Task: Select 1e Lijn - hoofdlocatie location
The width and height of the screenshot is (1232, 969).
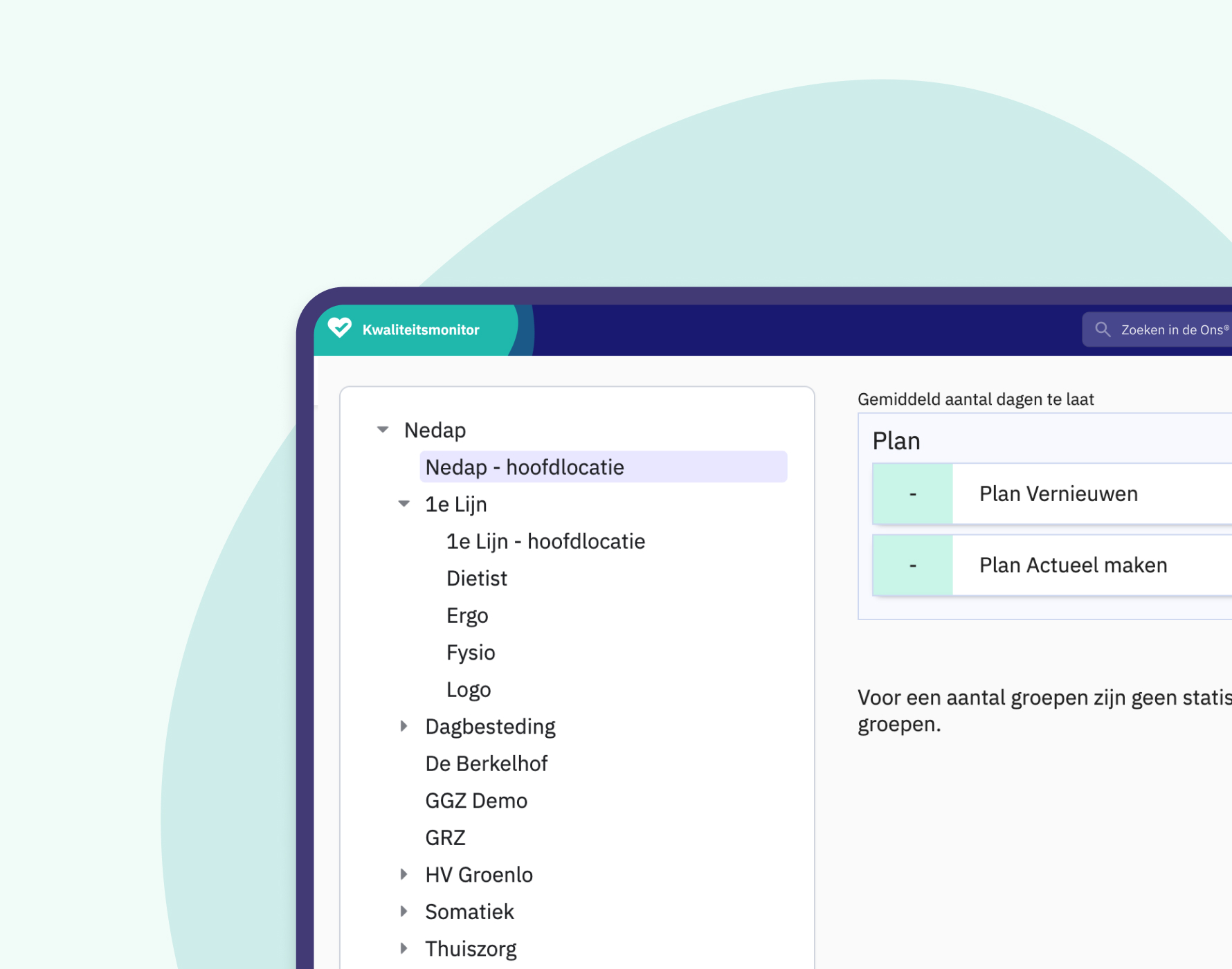Action: [545, 541]
